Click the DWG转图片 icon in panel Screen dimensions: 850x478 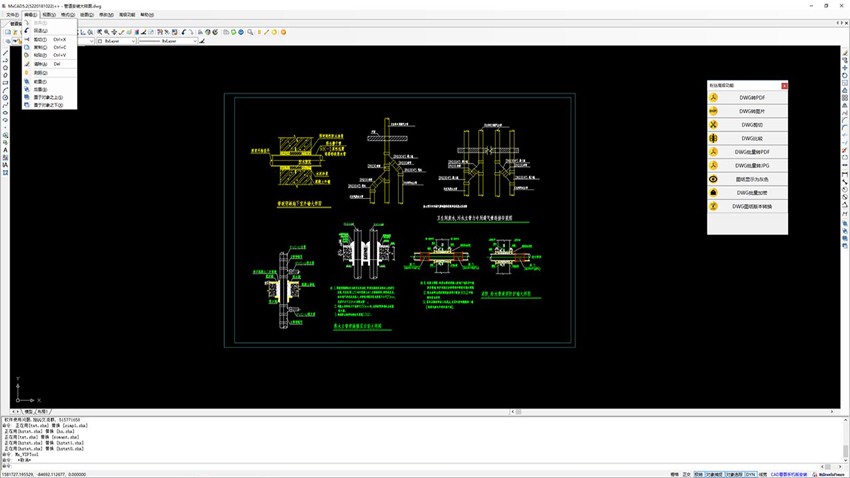click(x=713, y=111)
